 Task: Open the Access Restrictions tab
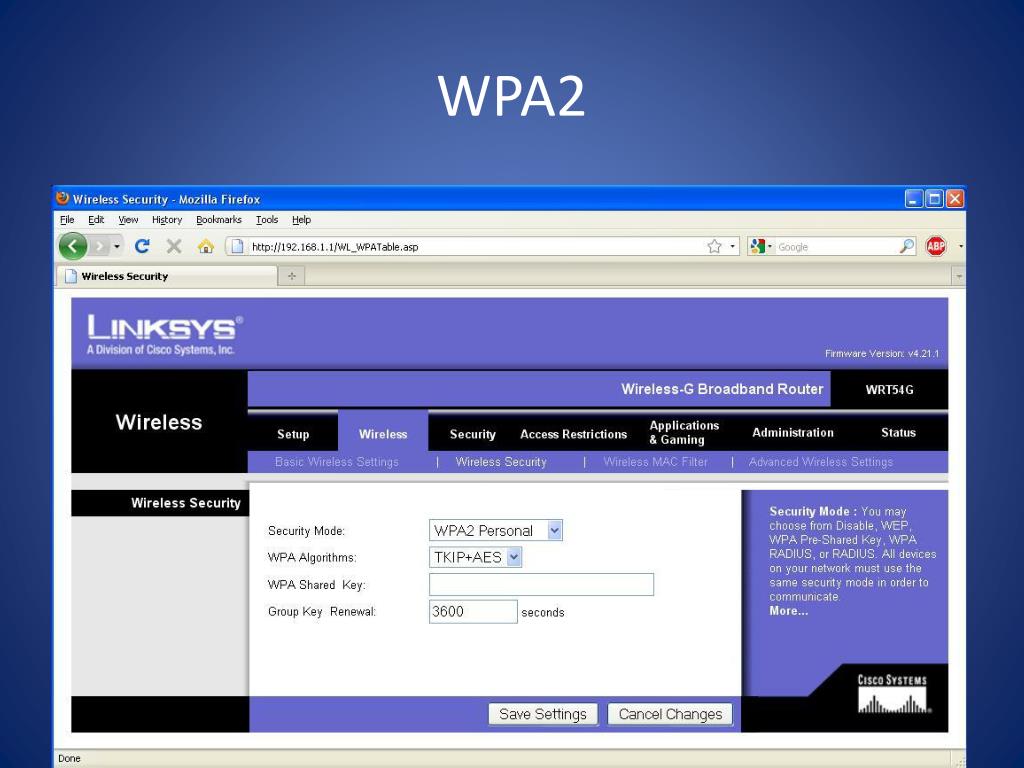pos(573,434)
